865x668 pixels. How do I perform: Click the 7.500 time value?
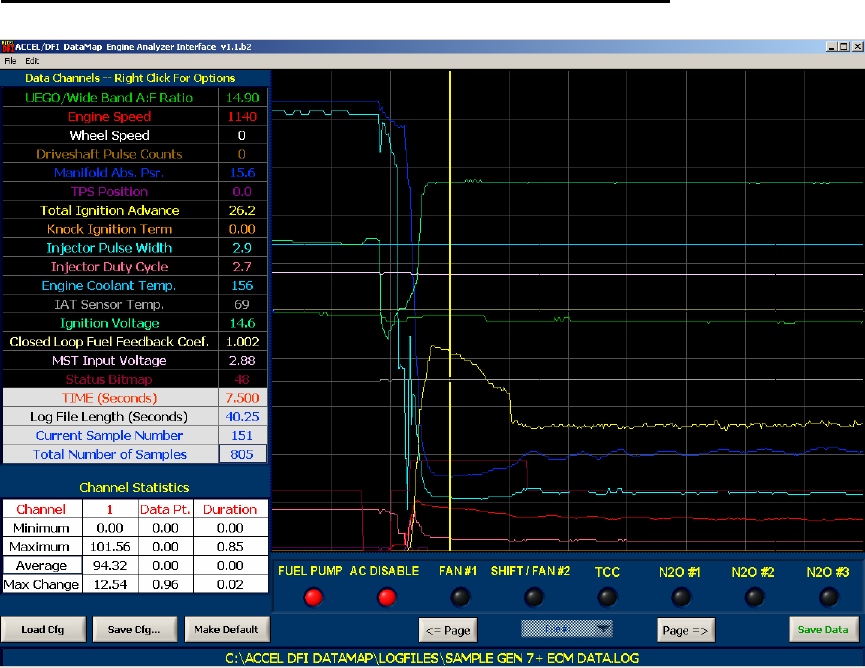(243, 398)
